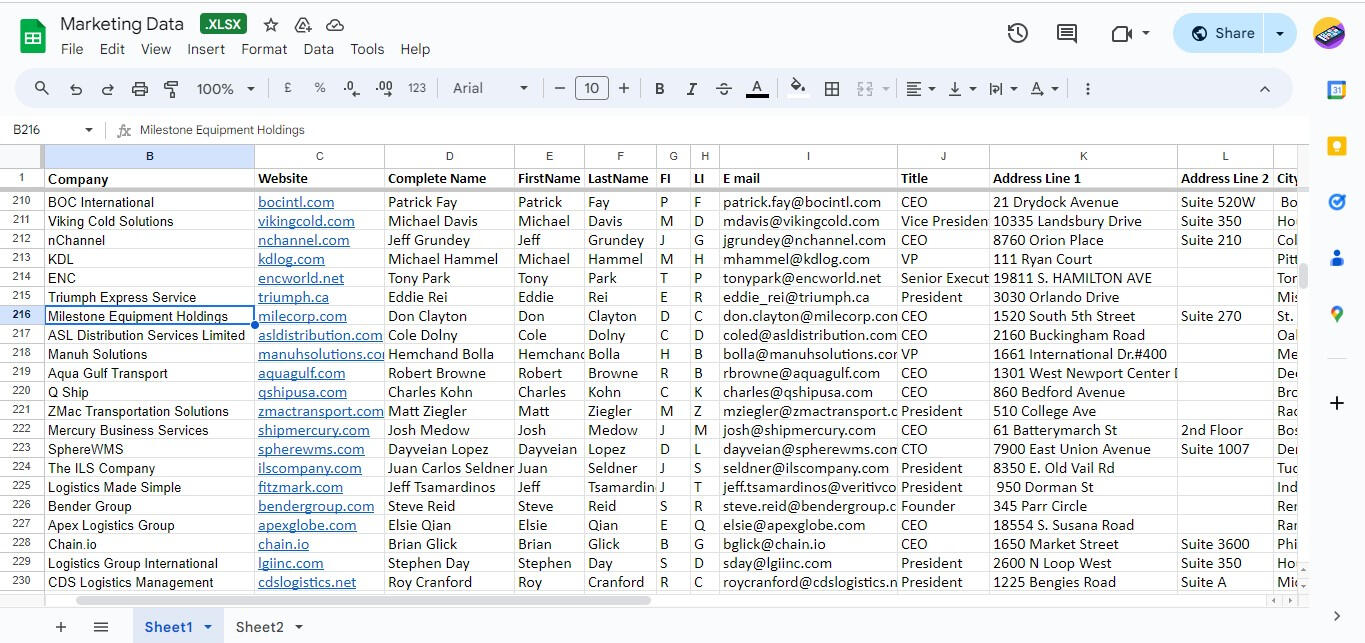Image resolution: width=1365 pixels, height=643 pixels.
Task: Hide the menus with collapse chevron
Action: point(1264,88)
